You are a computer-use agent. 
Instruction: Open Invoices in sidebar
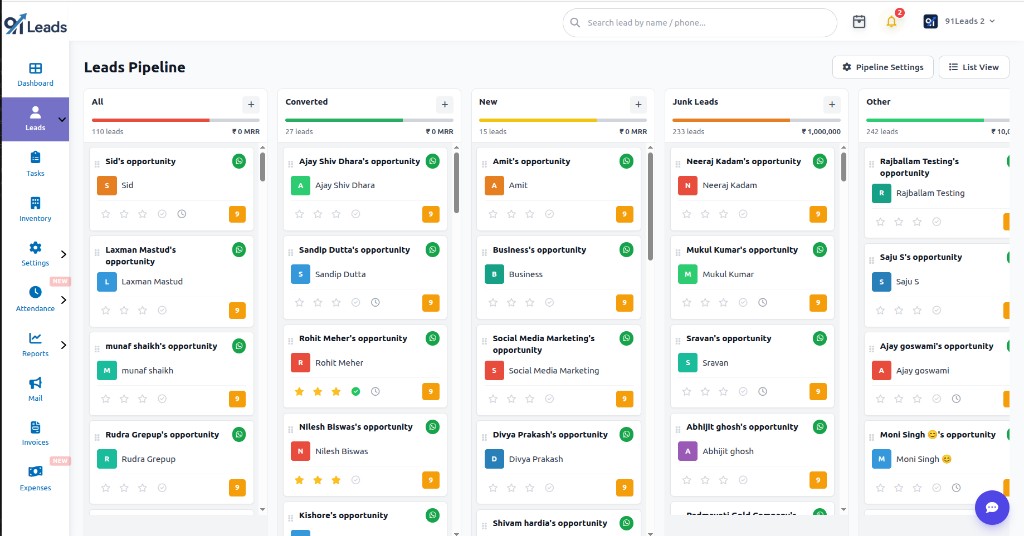coord(35,434)
